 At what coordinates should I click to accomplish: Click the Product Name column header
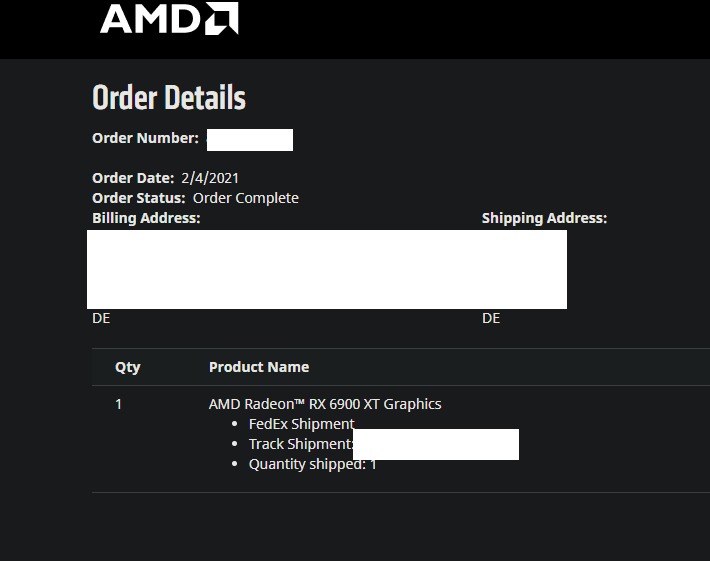pyautogui.click(x=259, y=367)
